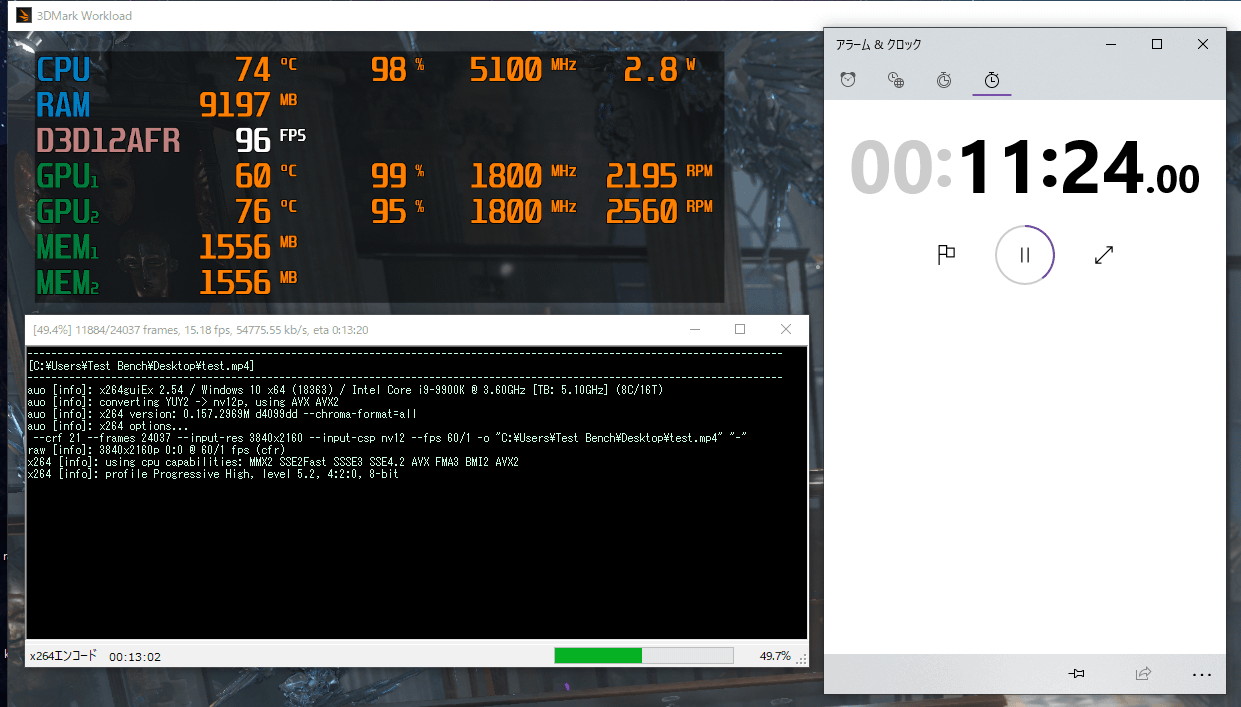The height and width of the screenshot is (707, 1241).
Task: Click the CPU label in the overlay
Action: [x=63, y=70]
